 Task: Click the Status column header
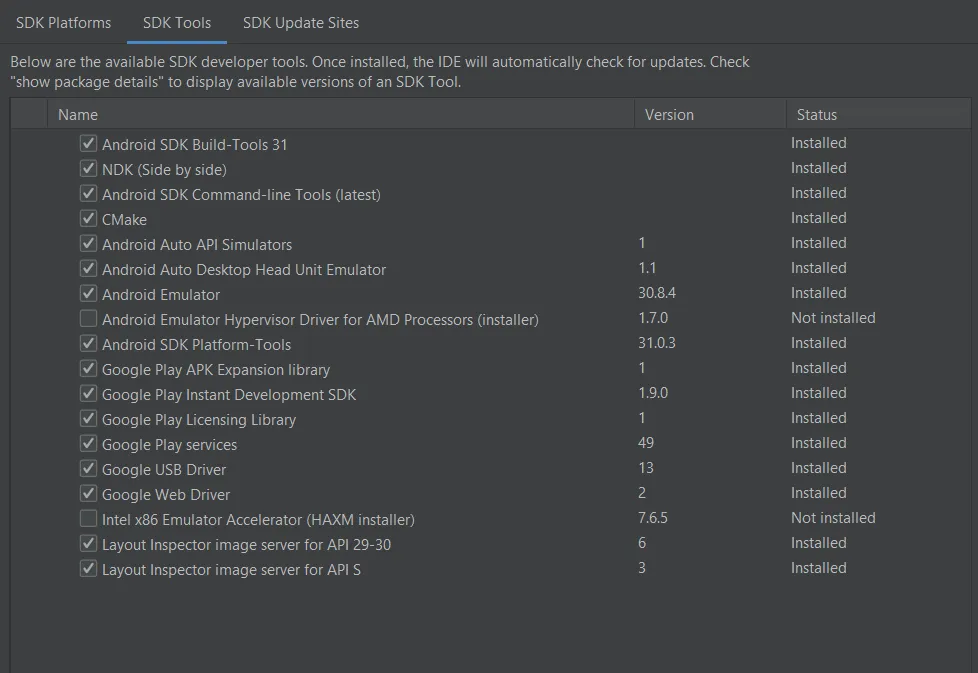click(x=816, y=115)
